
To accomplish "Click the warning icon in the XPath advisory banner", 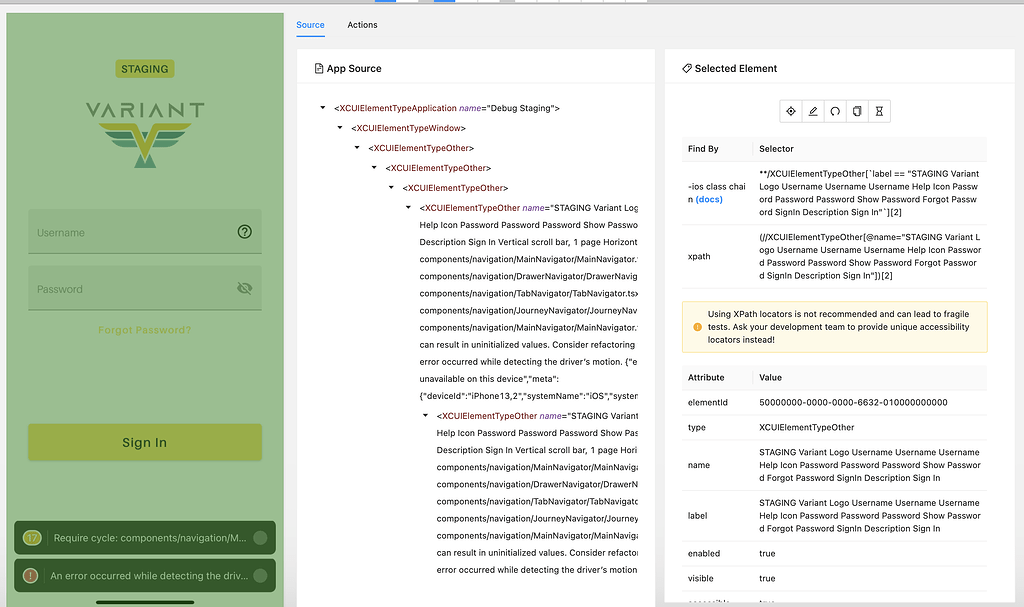I will (698, 325).
